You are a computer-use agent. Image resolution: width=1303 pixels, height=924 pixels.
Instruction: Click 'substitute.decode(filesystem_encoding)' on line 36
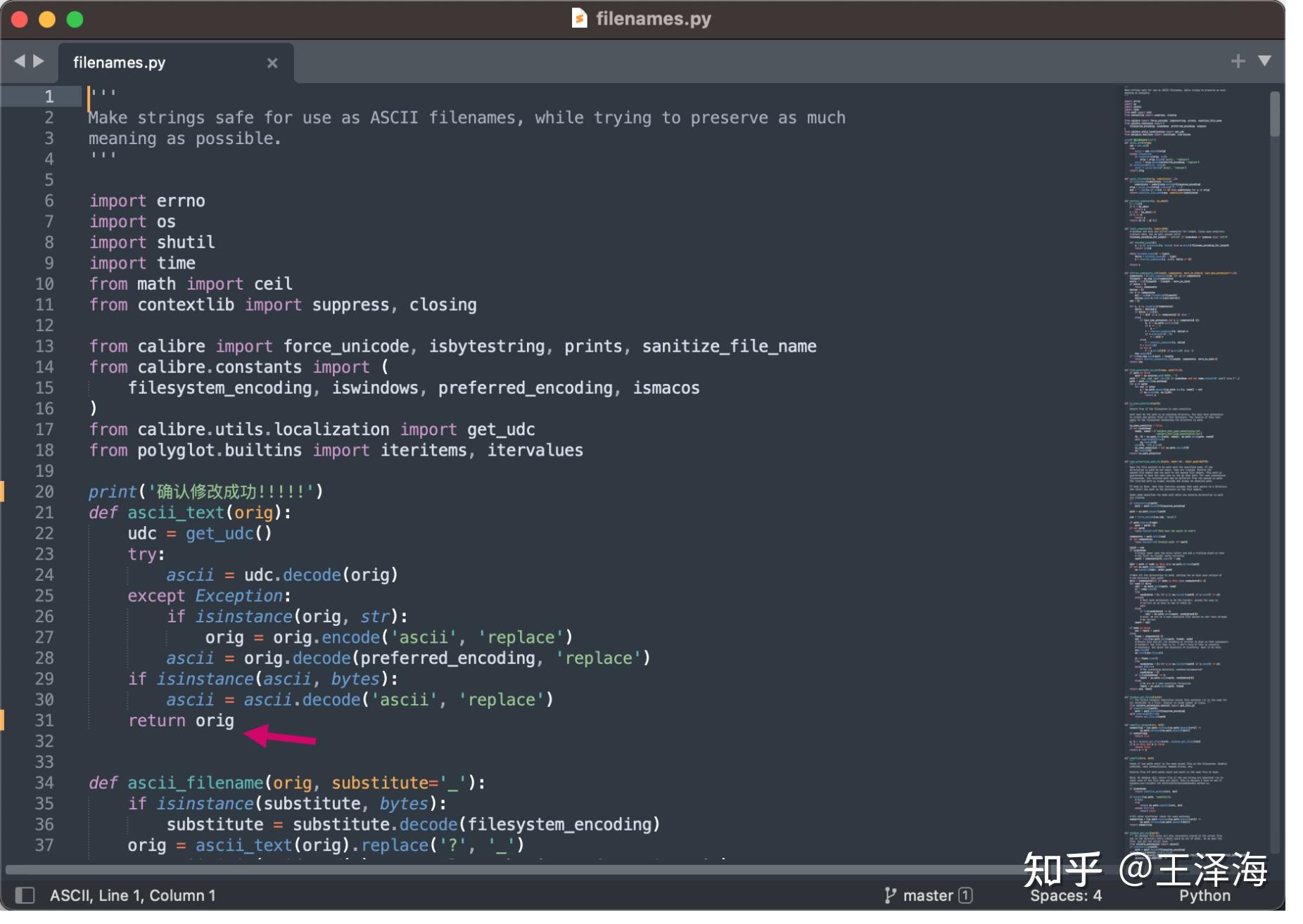coord(476,824)
